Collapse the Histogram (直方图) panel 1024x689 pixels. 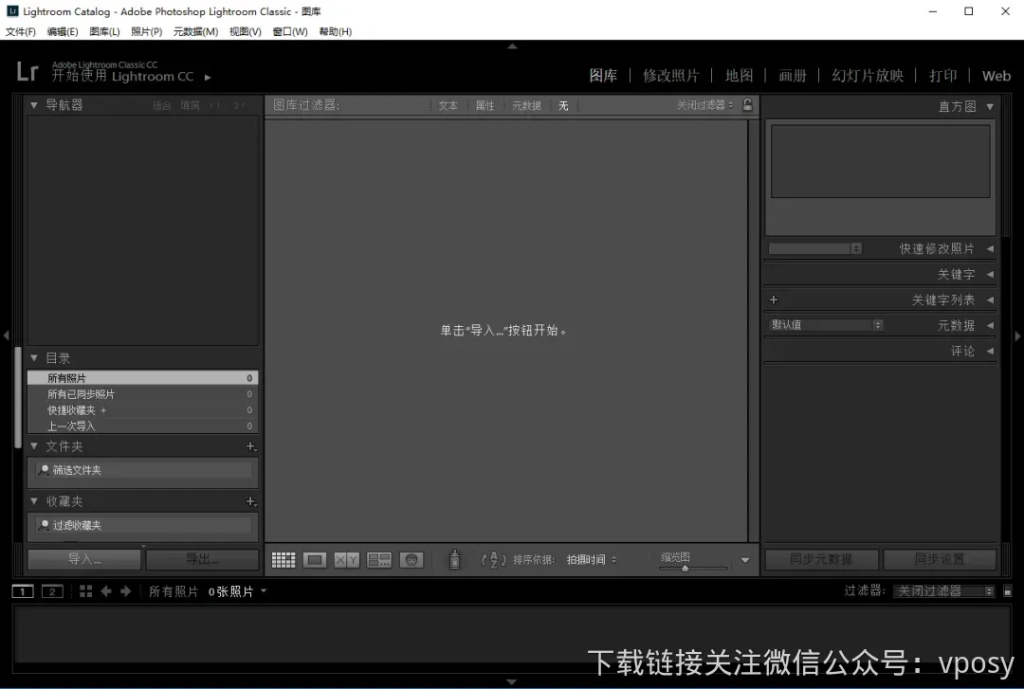pyautogui.click(x=990, y=106)
